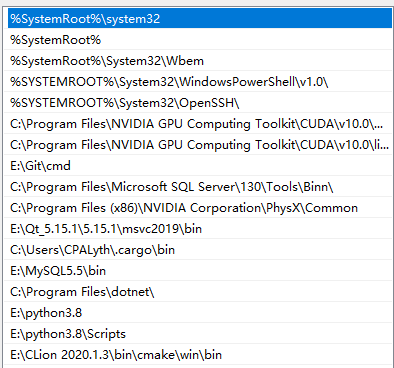Image resolution: width=394 pixels, height=368 pixels.
Task: Pick the CPALyth .cargo\bin path
Action: point(199,250)
